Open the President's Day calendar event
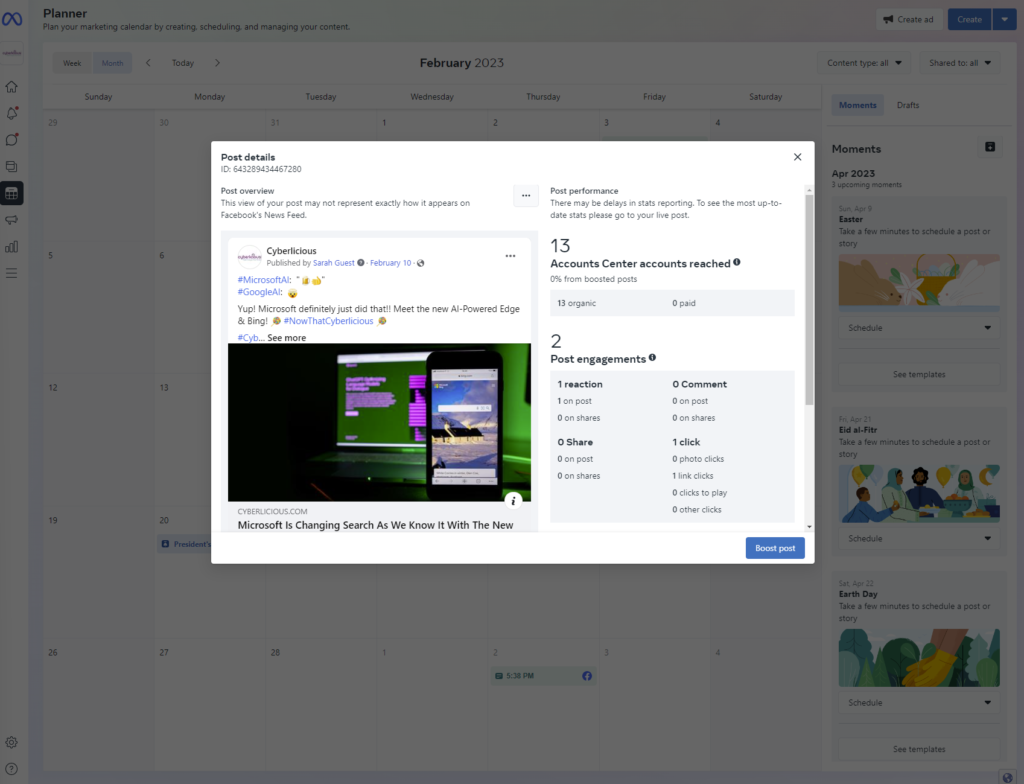Viewport: 1024px width, 784px height. 185,544
